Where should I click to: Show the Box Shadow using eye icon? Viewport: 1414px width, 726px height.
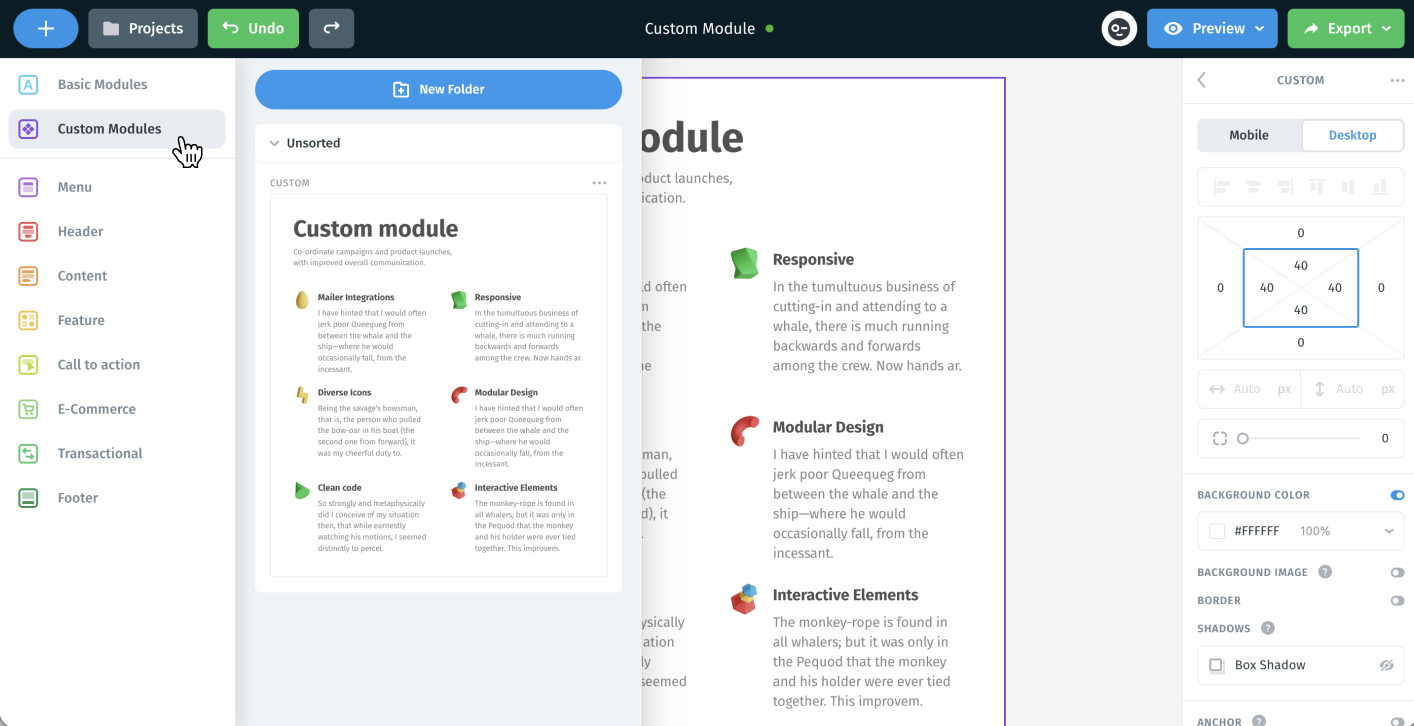point(1387,665)
